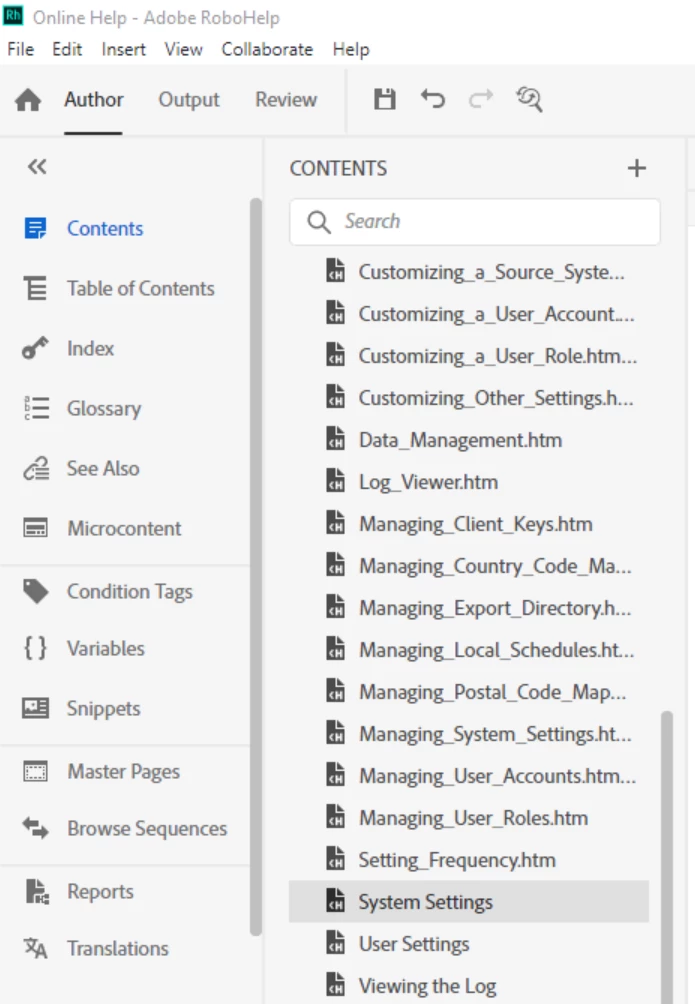Click the Search field in Contents panel
Screen dimensions: 695x1004
click(475, 222)
